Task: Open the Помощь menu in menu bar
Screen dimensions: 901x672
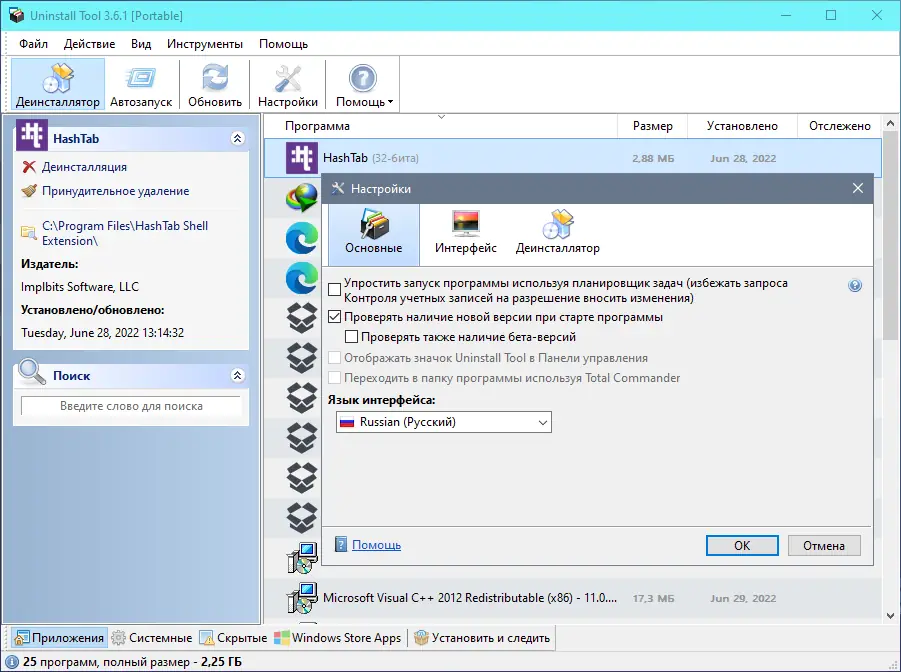Action: point(283,44)
